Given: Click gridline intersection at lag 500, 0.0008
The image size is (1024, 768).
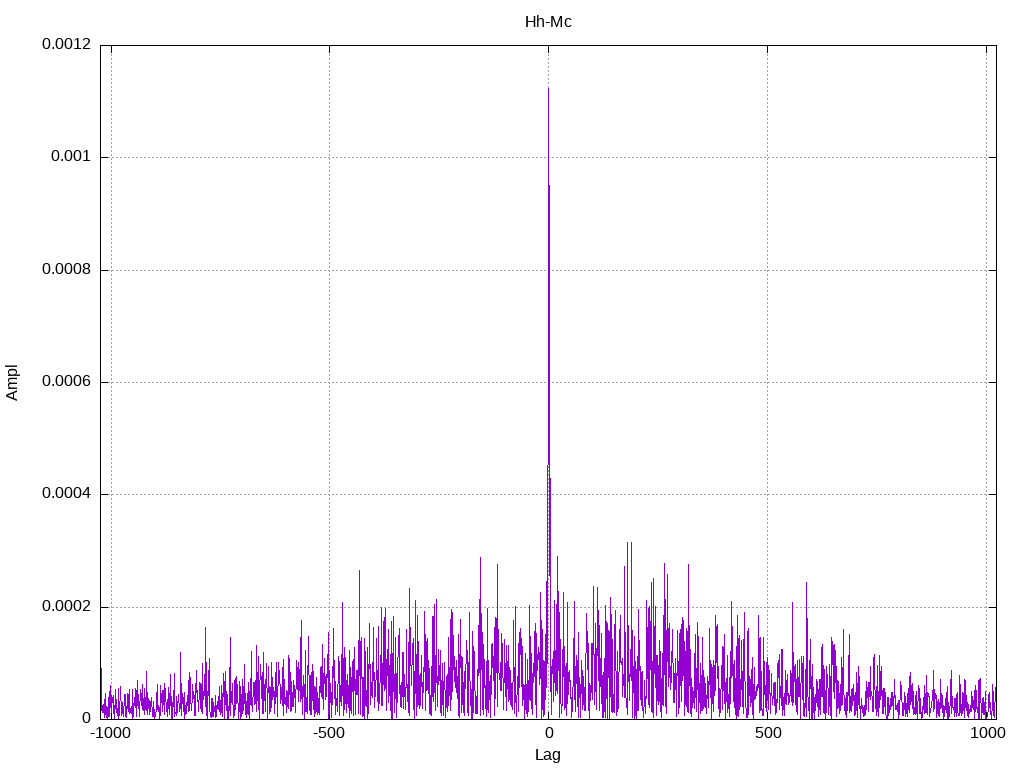Looking at the screenshot, I should point(767,270).
